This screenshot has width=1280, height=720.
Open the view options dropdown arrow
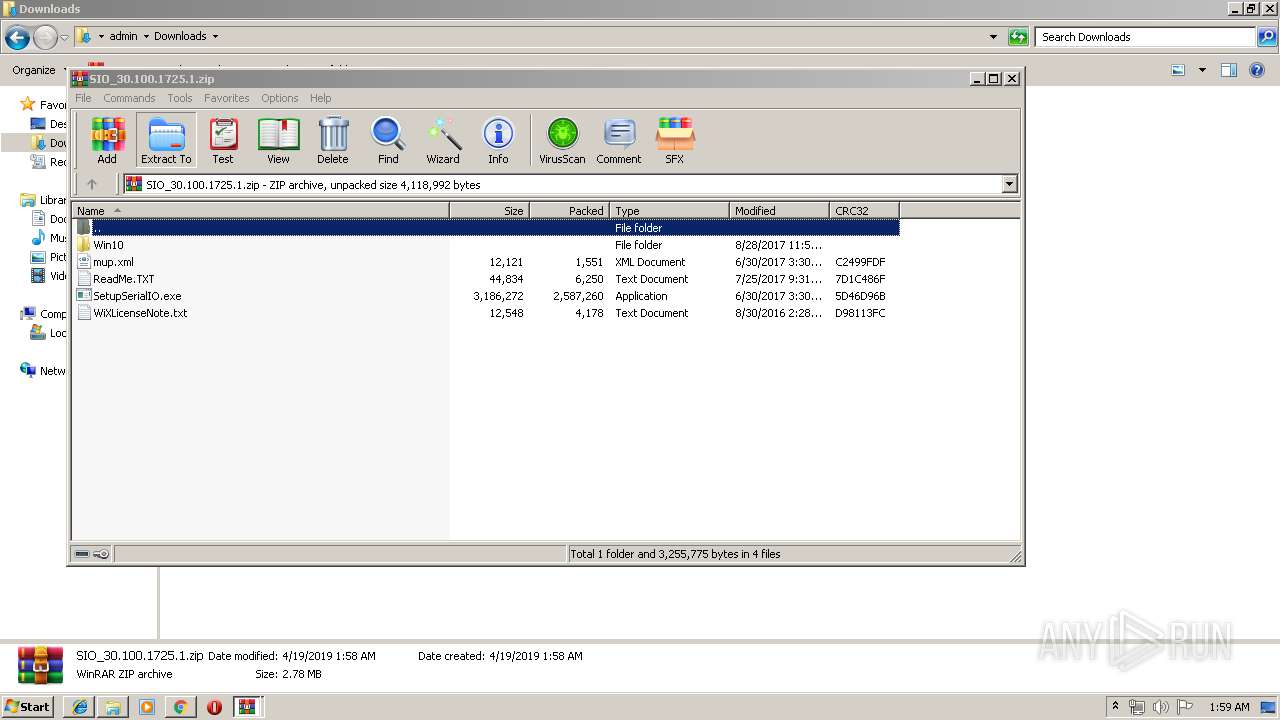[x=1202, y=70]
